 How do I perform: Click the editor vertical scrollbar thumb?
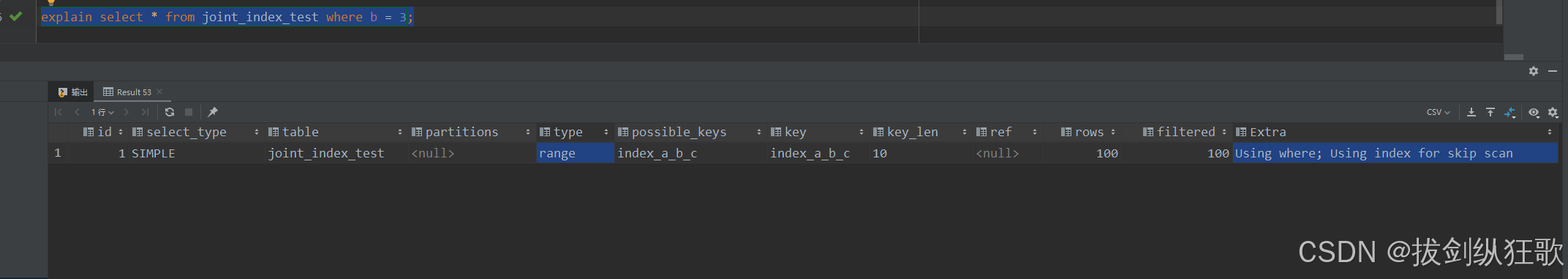click(1499, 12)
